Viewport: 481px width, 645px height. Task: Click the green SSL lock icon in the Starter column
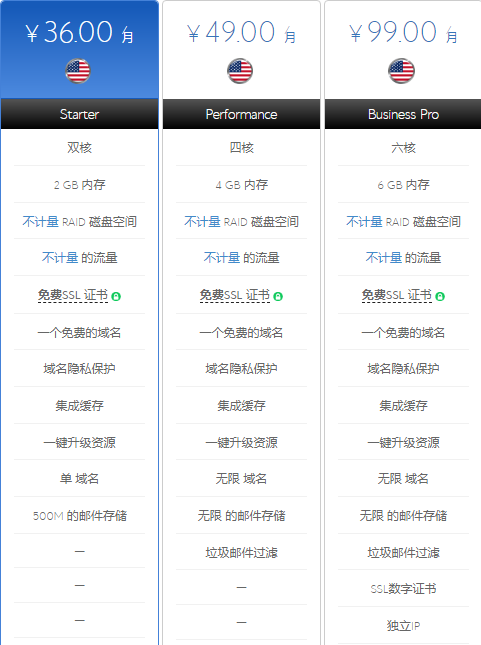tap(116, 296)
